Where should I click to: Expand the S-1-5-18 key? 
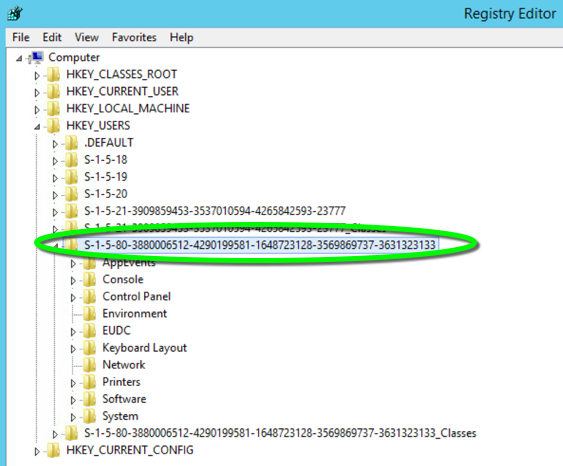pos(55,161)
